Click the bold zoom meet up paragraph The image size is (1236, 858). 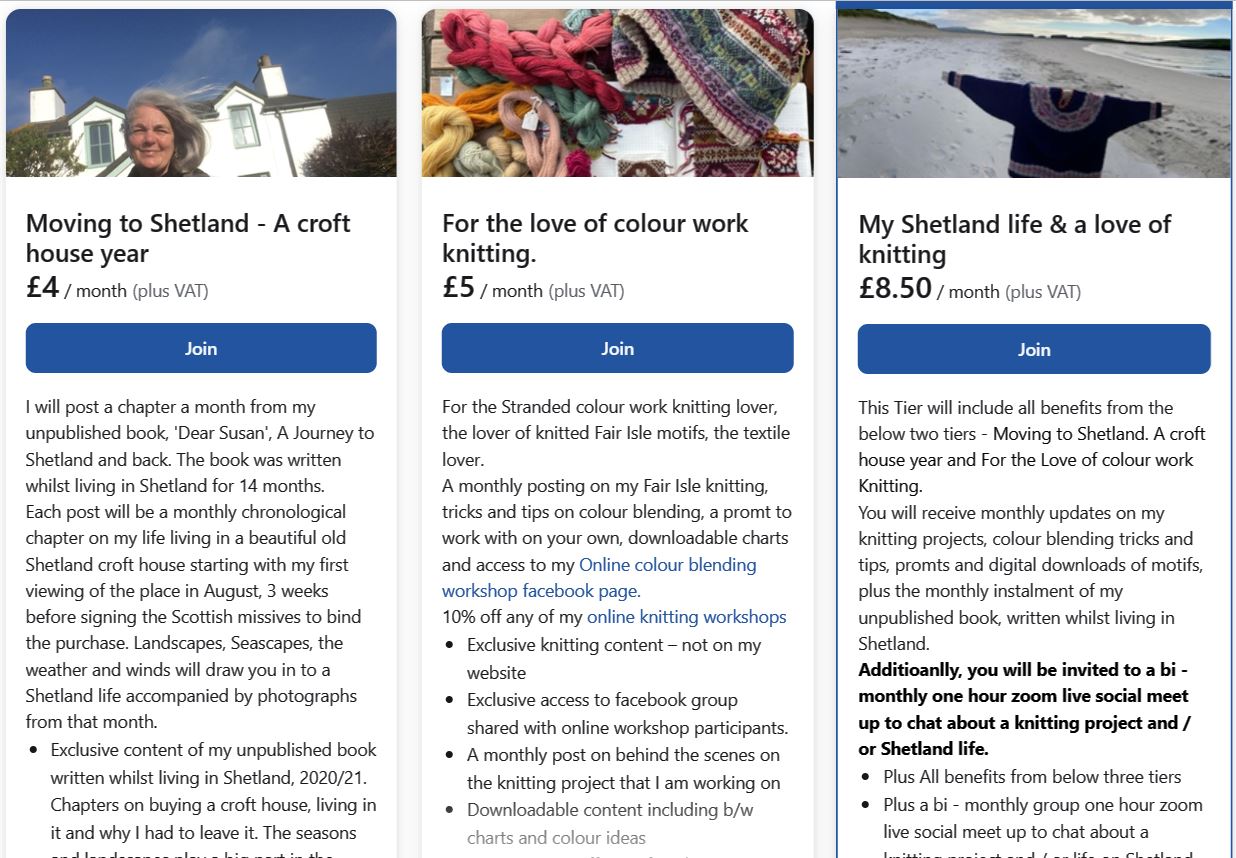[x=1024, y=709]
